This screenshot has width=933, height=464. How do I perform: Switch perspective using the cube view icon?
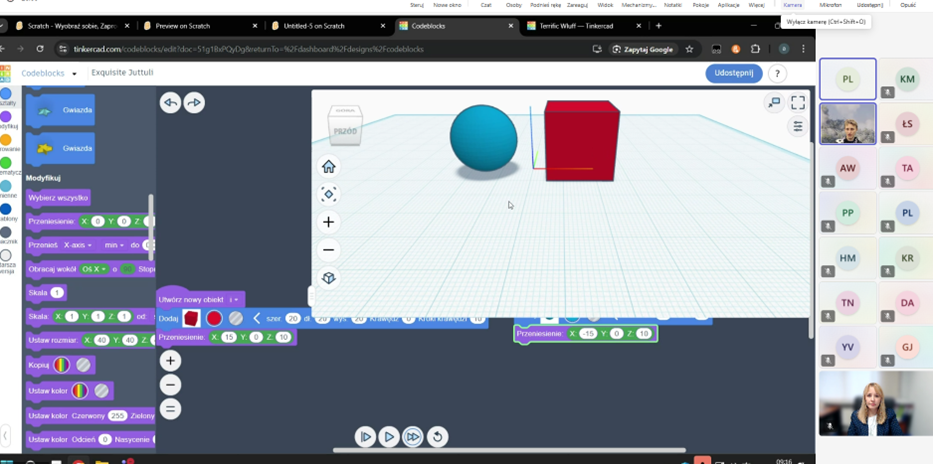point(328,278)
